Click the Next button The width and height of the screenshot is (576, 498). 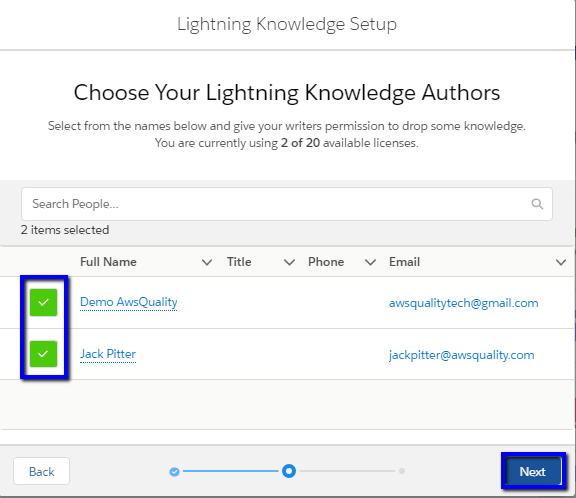[533, 472]
